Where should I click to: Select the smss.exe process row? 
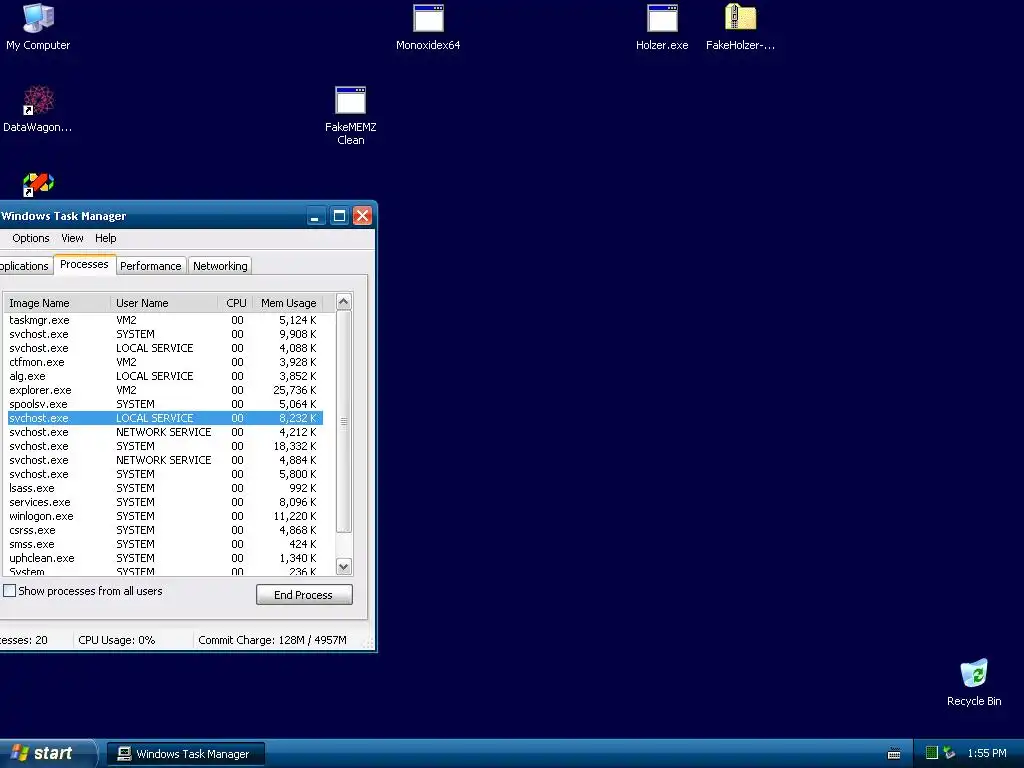tap(165, 544)
